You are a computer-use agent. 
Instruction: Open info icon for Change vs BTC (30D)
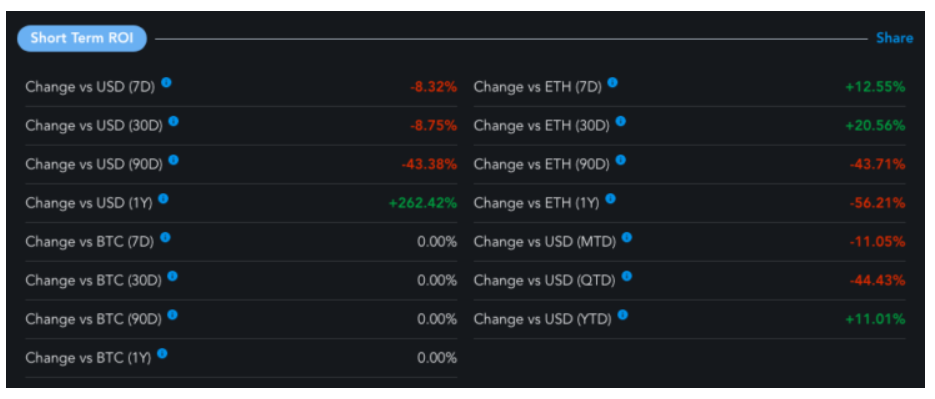172,276
